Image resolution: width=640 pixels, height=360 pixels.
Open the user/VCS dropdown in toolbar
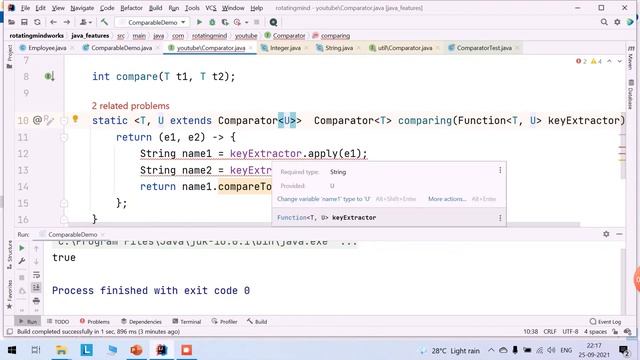tap(85, 22)
